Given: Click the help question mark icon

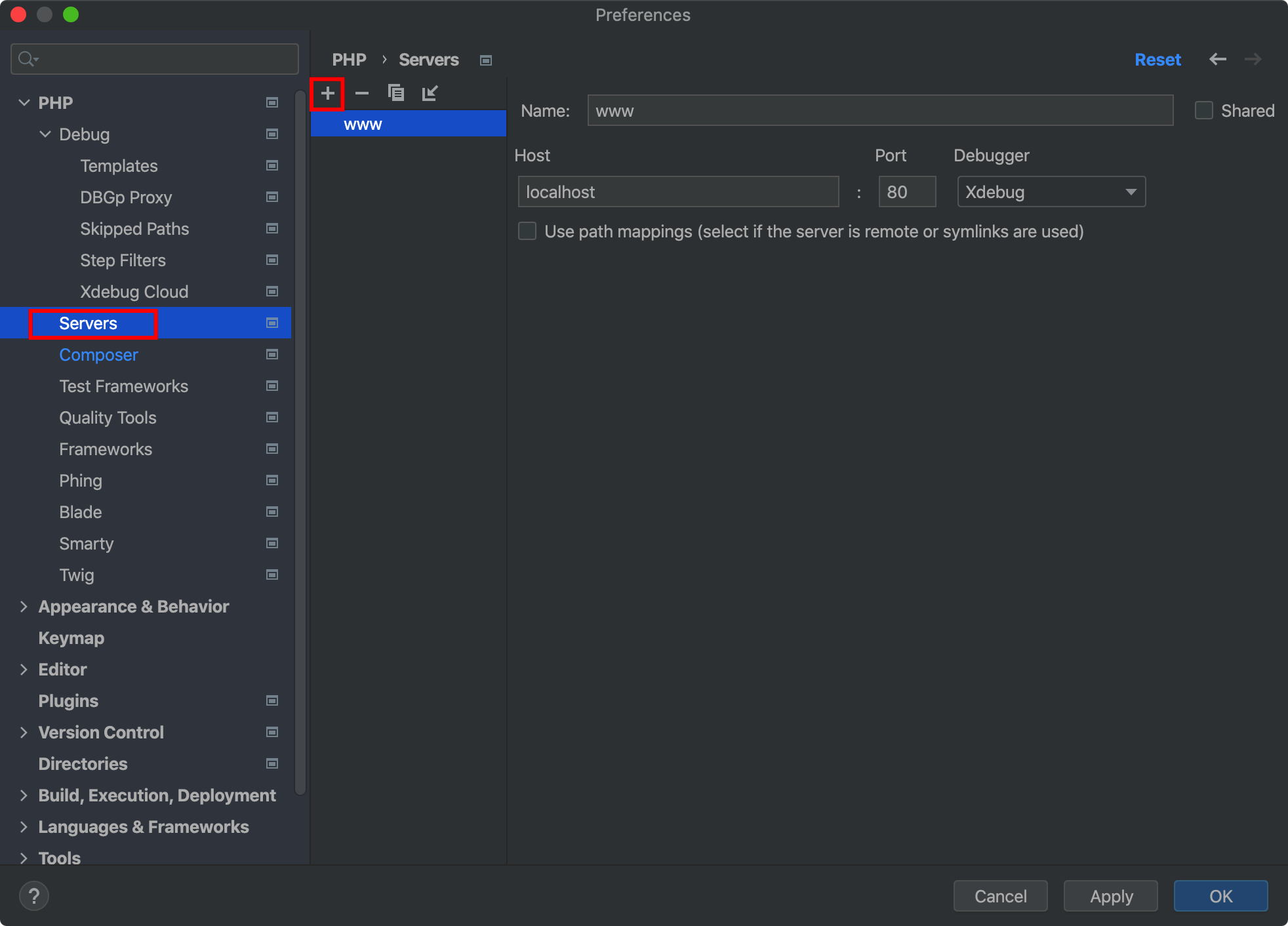Looking at the screenshot, I should [34, 896].
